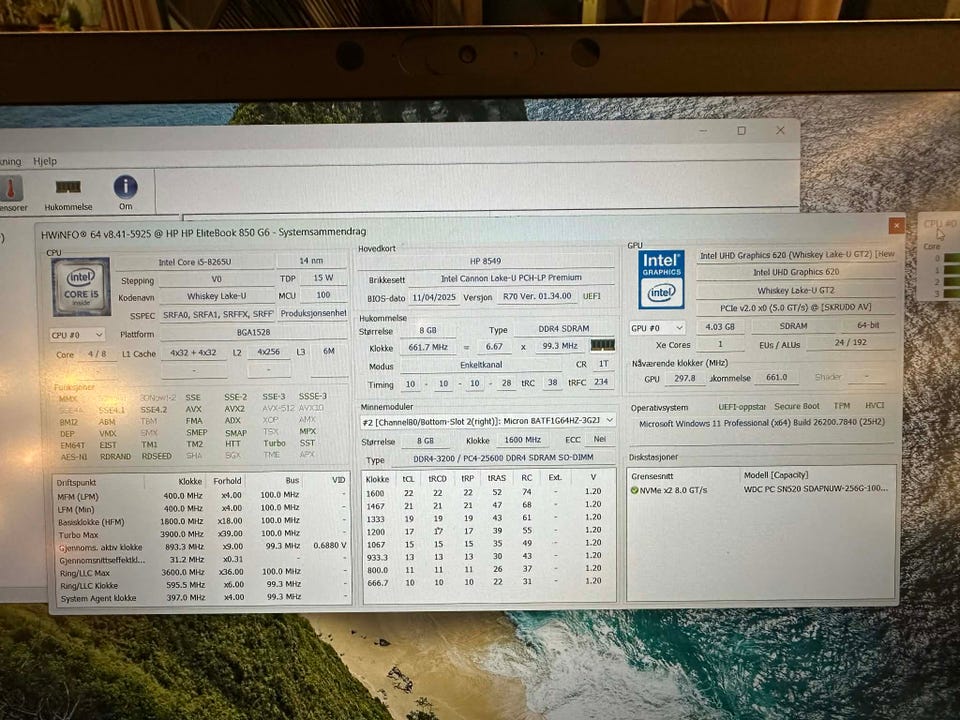The height and width of the screenshot is (720, 960).
Task: Click the green NVMe drive status icon
Action: click(634, 490)
